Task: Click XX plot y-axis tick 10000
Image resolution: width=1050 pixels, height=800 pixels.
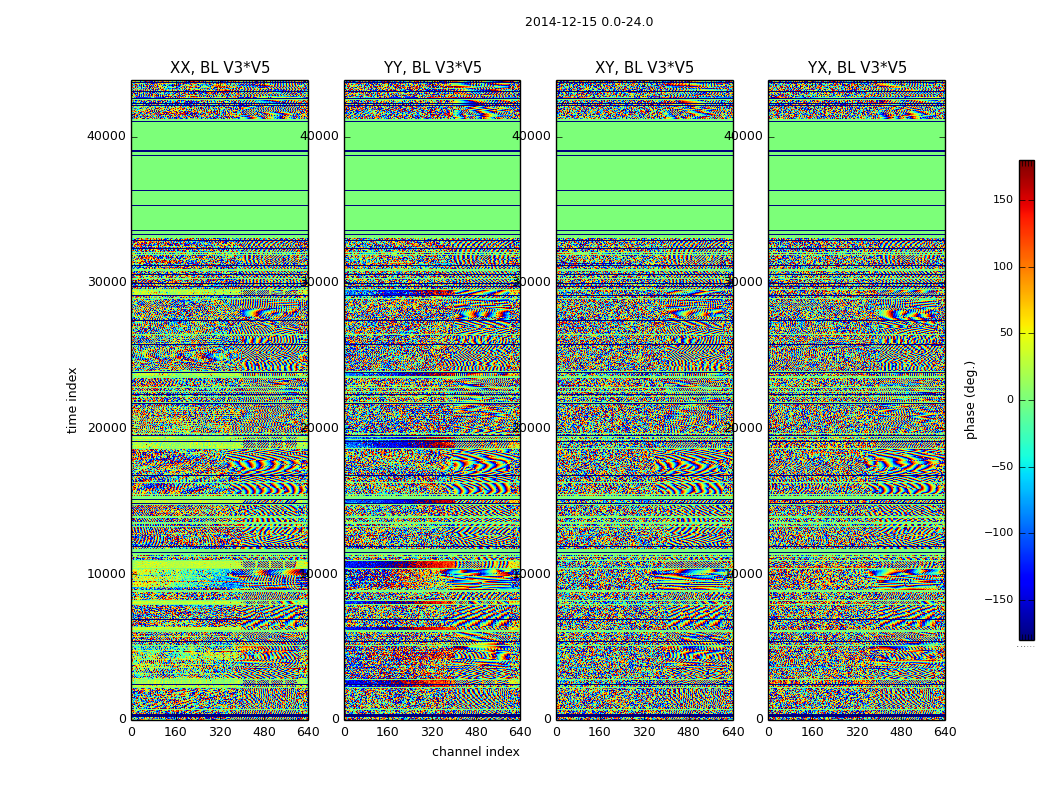Action: click(x=106, y=574)
